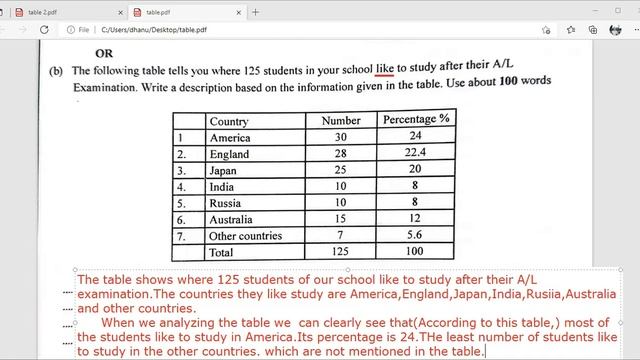Click the 100 total percentage cell
640x360 pixels.
(414, 251)
